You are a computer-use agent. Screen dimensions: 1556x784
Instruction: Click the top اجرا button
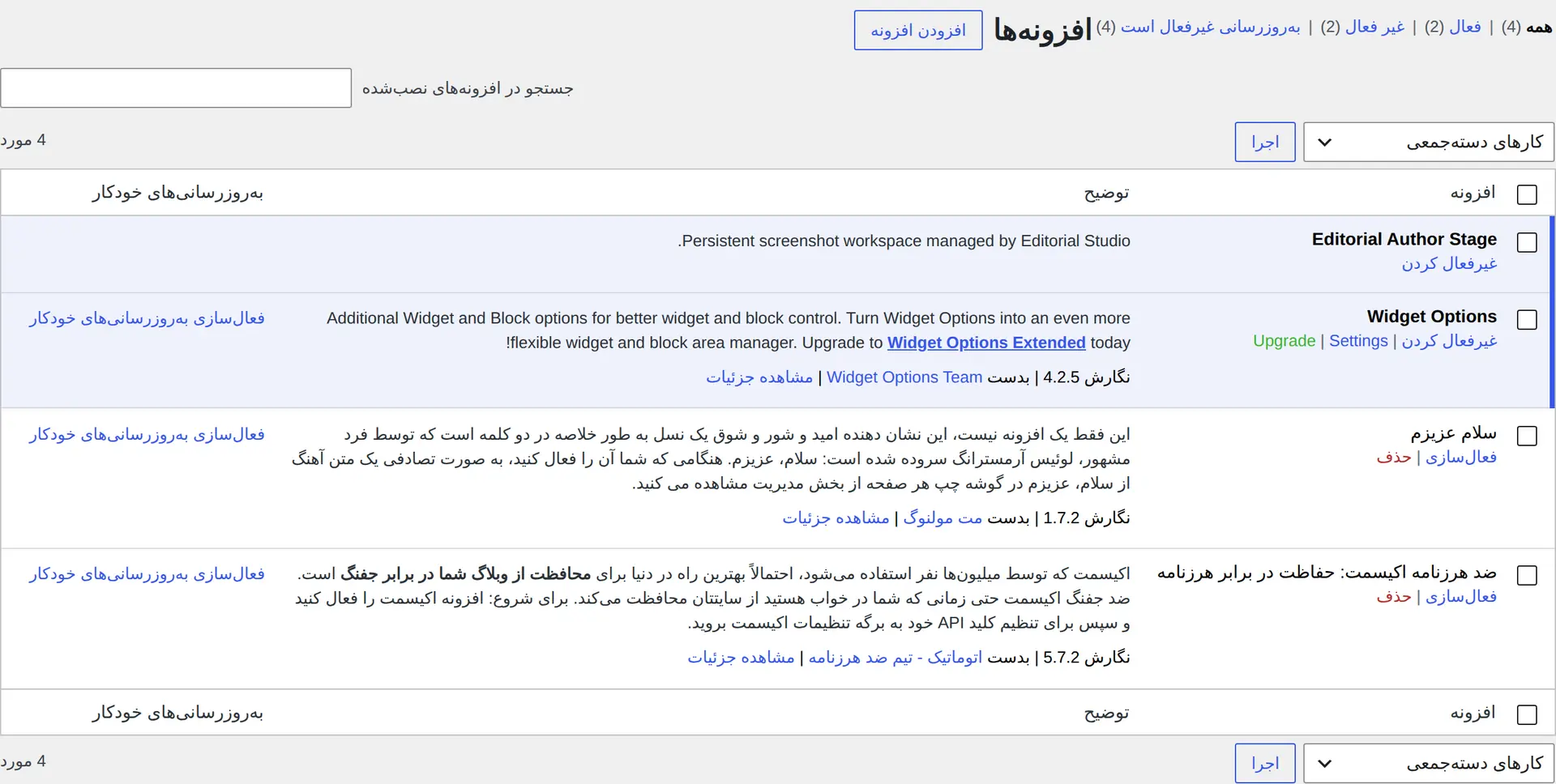tap(1265, 142)
